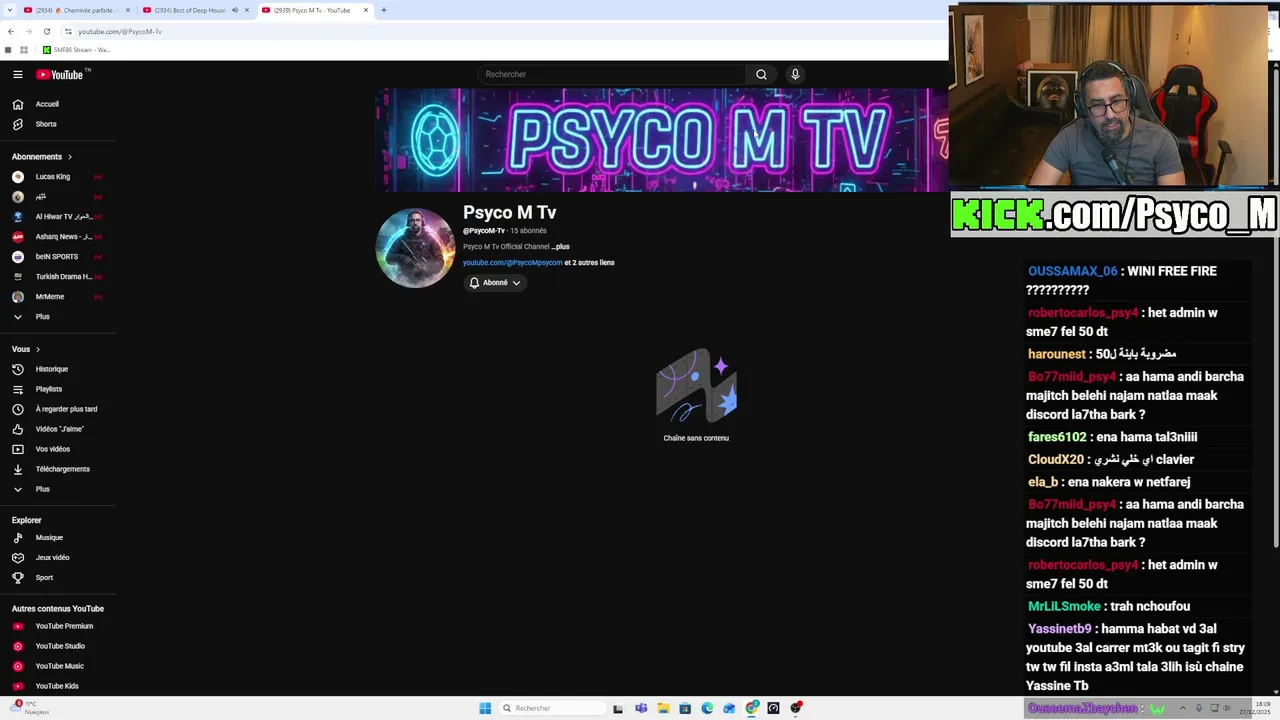
Task: Reload the current page
Action: pyautogui.click(x=46, y=31)
